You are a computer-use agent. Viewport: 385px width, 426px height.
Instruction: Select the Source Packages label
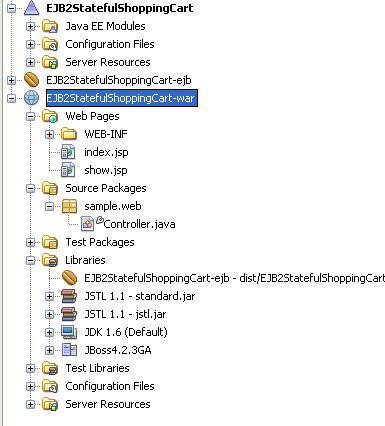point(106,188)
